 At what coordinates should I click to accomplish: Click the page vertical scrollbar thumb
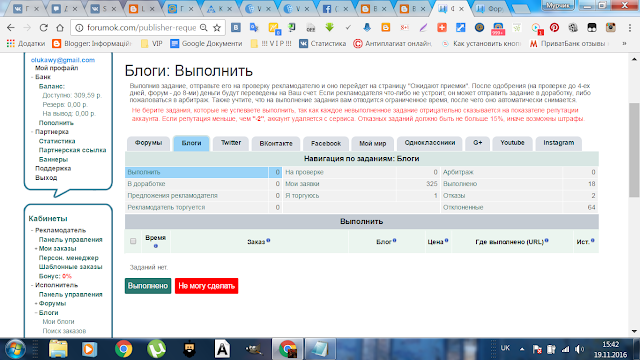coord(634,149)
